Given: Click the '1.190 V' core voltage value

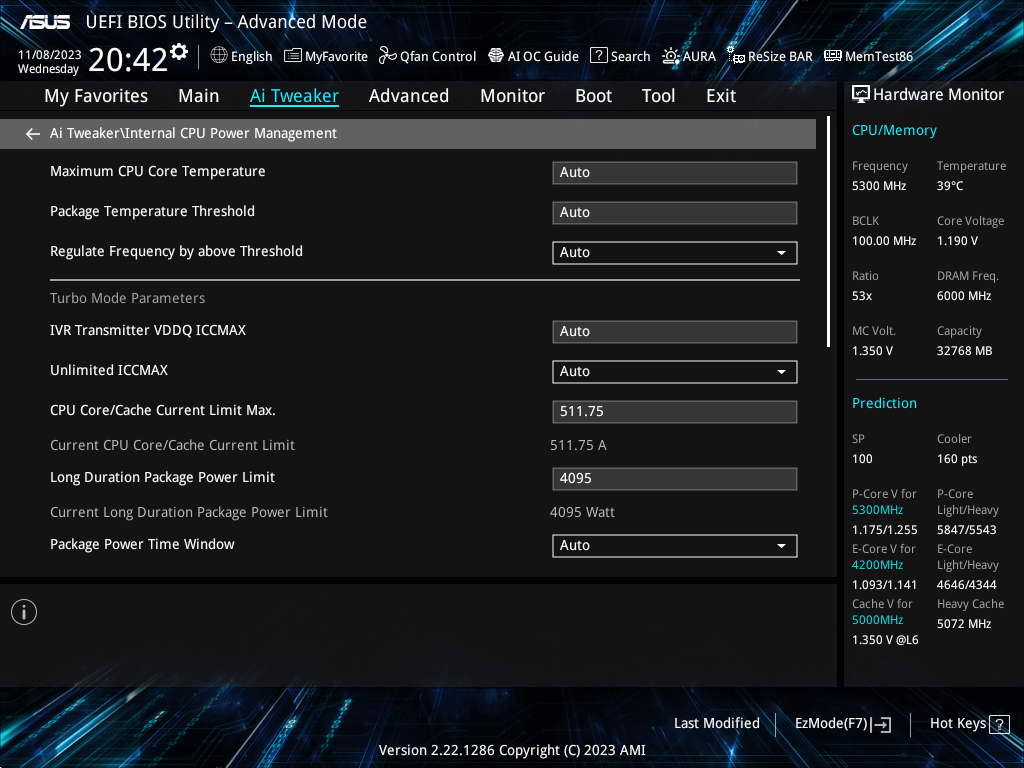Looking at the screenshot, I should coord(957,241).
